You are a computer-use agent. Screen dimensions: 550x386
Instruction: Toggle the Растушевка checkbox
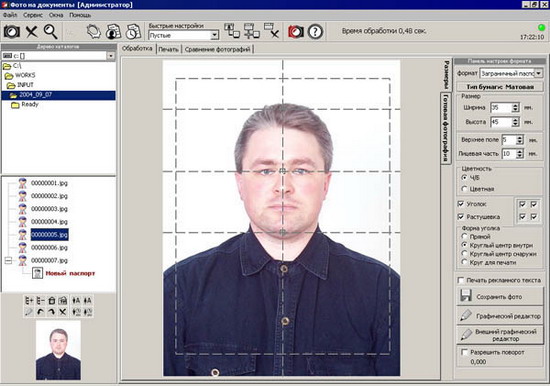(x=461, y=217)
